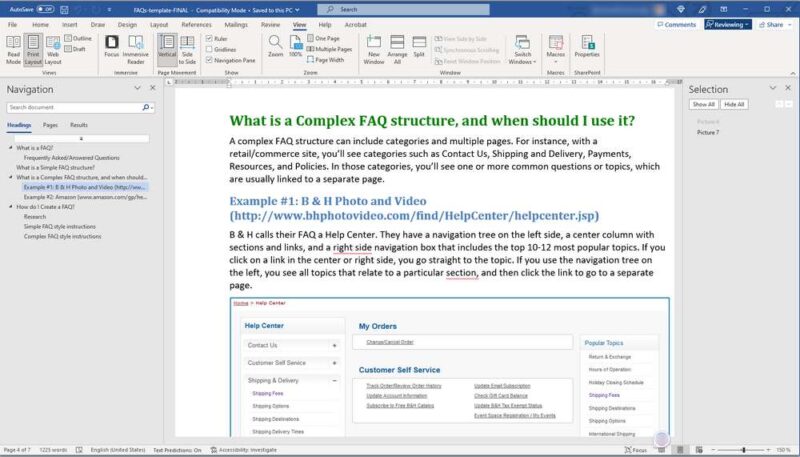
Task: Open SharePoint Properties
Action: coord(587,46)
